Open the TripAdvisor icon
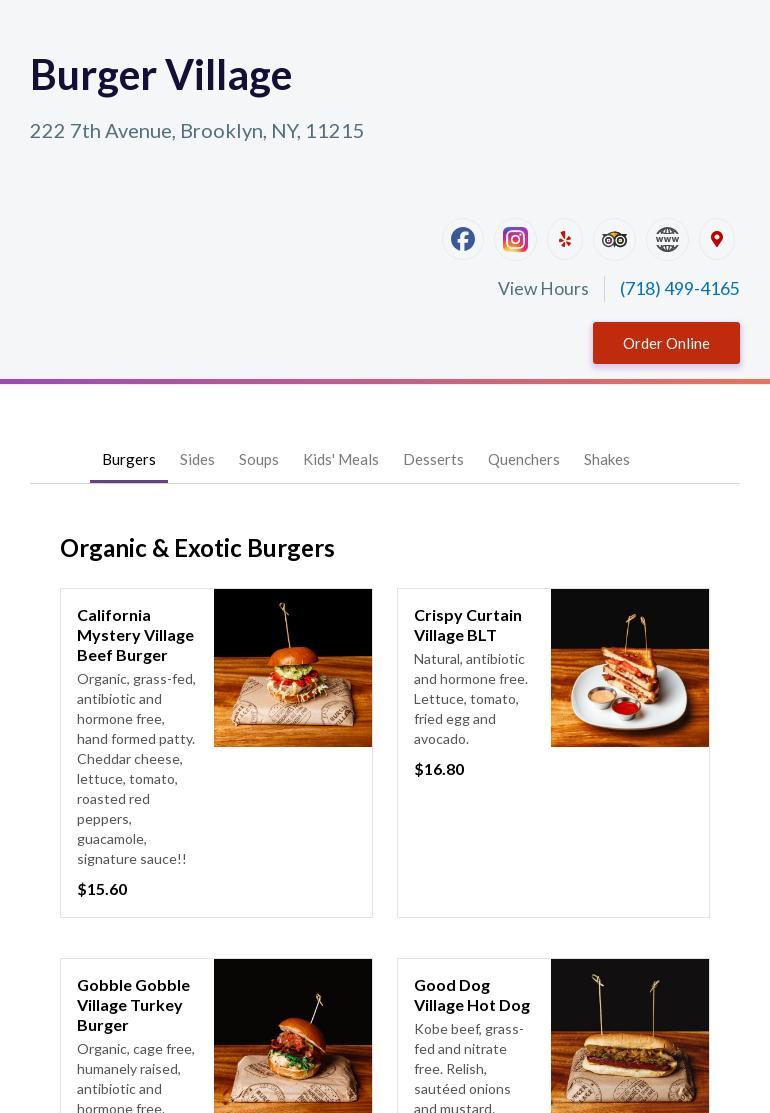Image resolution: width=770 pixels, height=1113 pixels. [x=615, y=239]
